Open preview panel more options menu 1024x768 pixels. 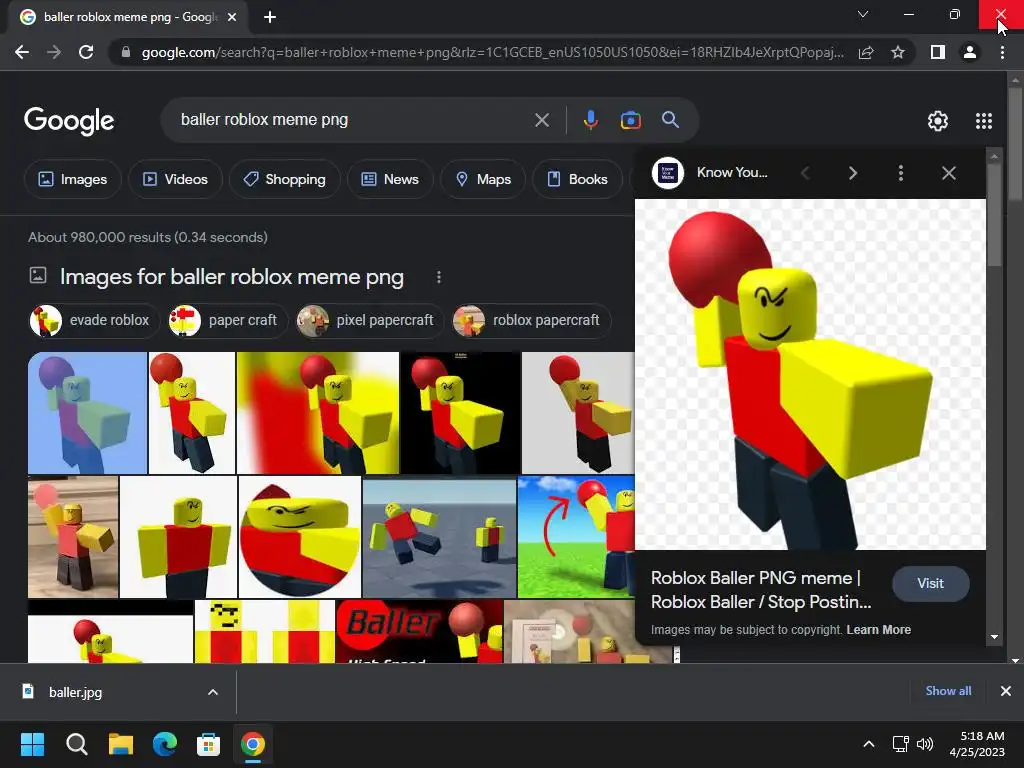pyautogui.click(x=901, y=173)
